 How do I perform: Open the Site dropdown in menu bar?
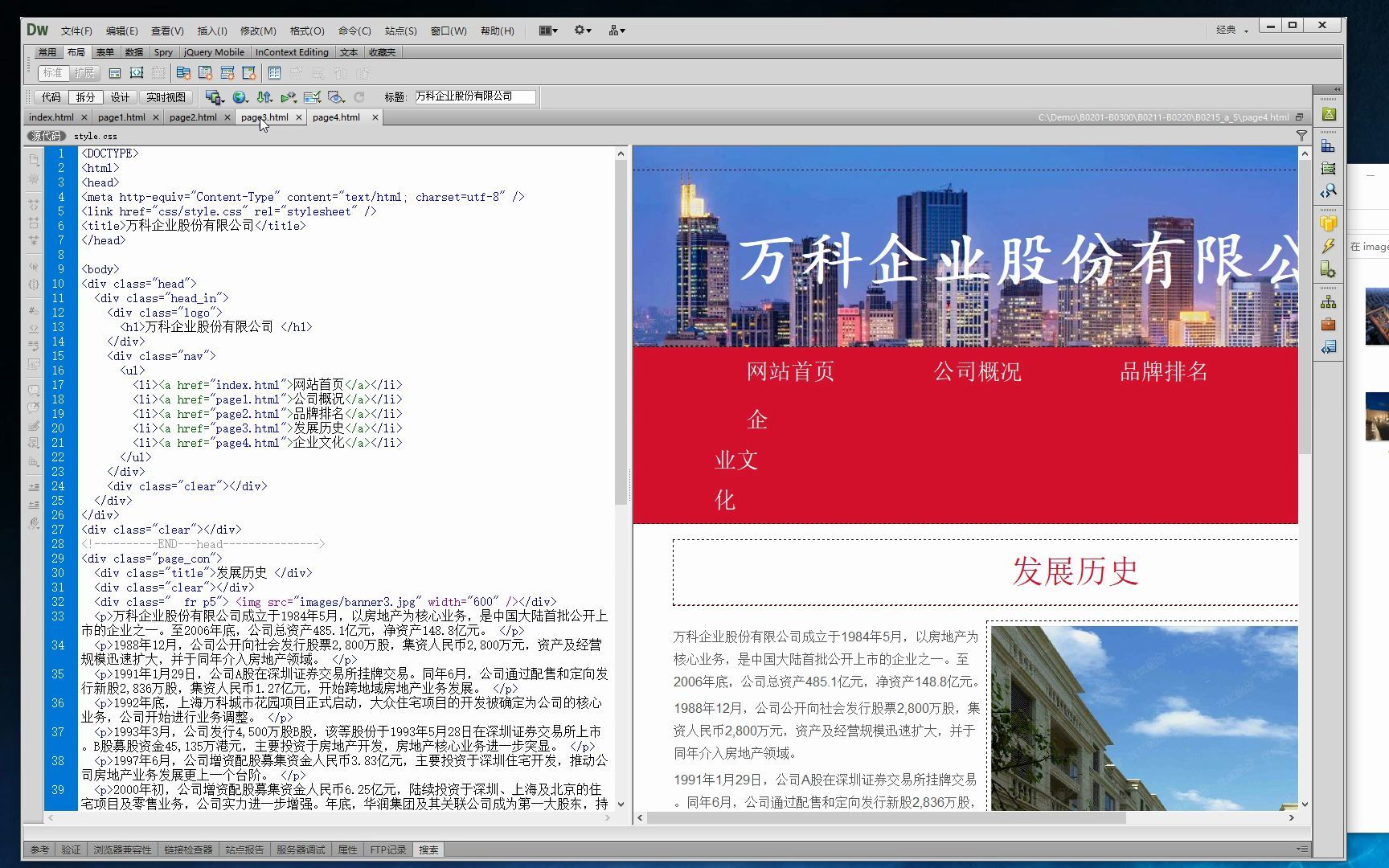(x=617, y=31)
